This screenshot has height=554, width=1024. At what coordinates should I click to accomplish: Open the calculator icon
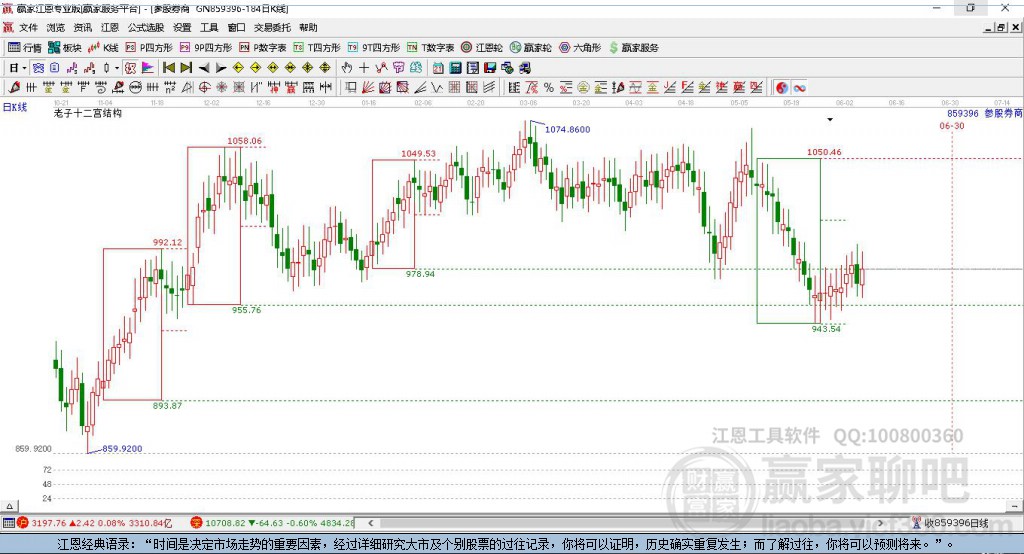coord(456,68)
